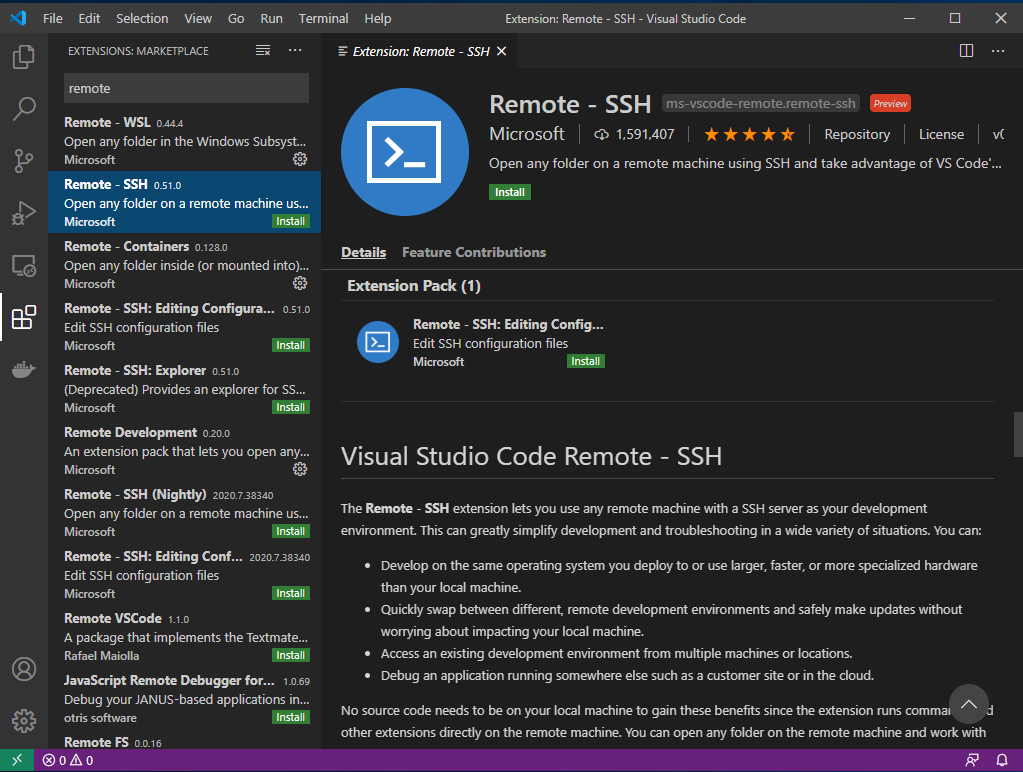Open the Help menu
The image size is (1023, 772).
pos(378,18)
